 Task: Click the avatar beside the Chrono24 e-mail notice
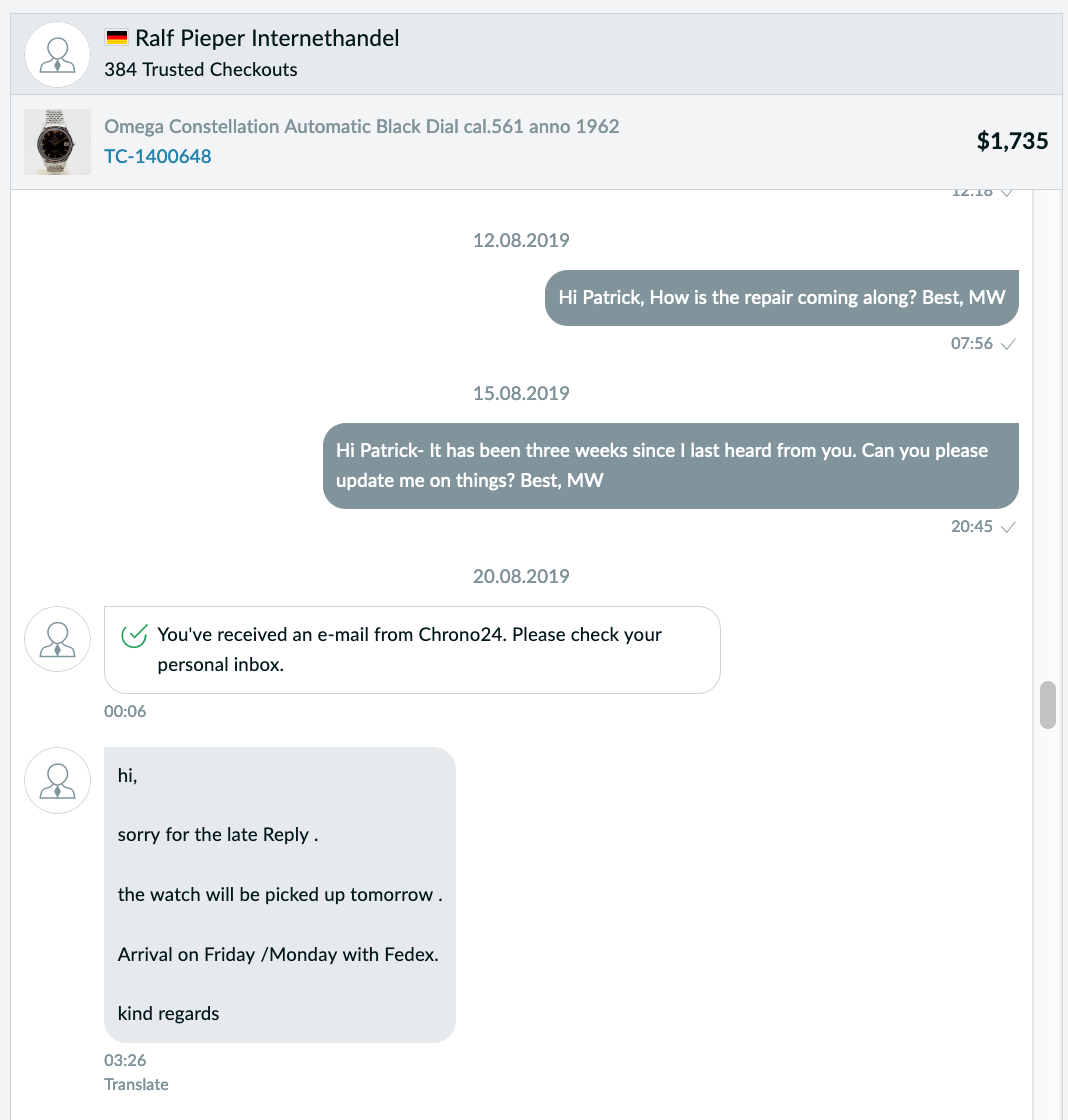click(x=57, y=639)
